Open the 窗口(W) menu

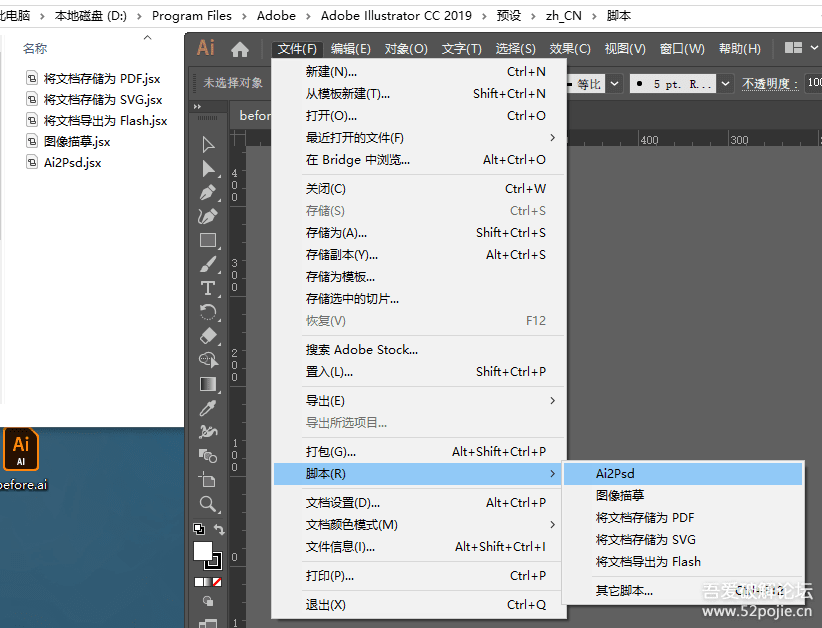682,49
